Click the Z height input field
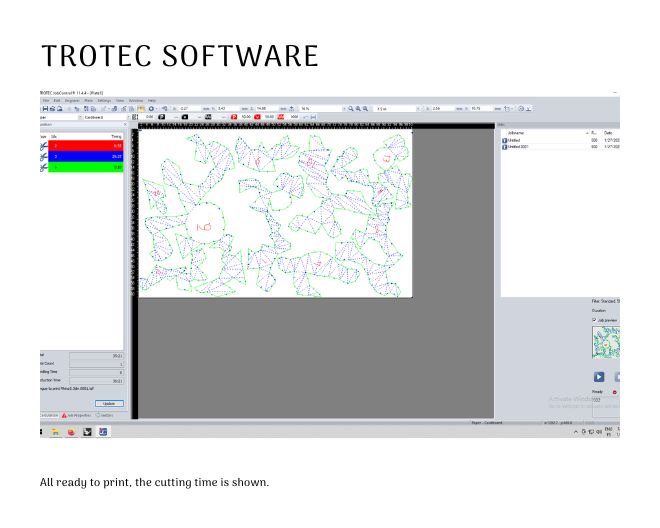 (267, 109)
